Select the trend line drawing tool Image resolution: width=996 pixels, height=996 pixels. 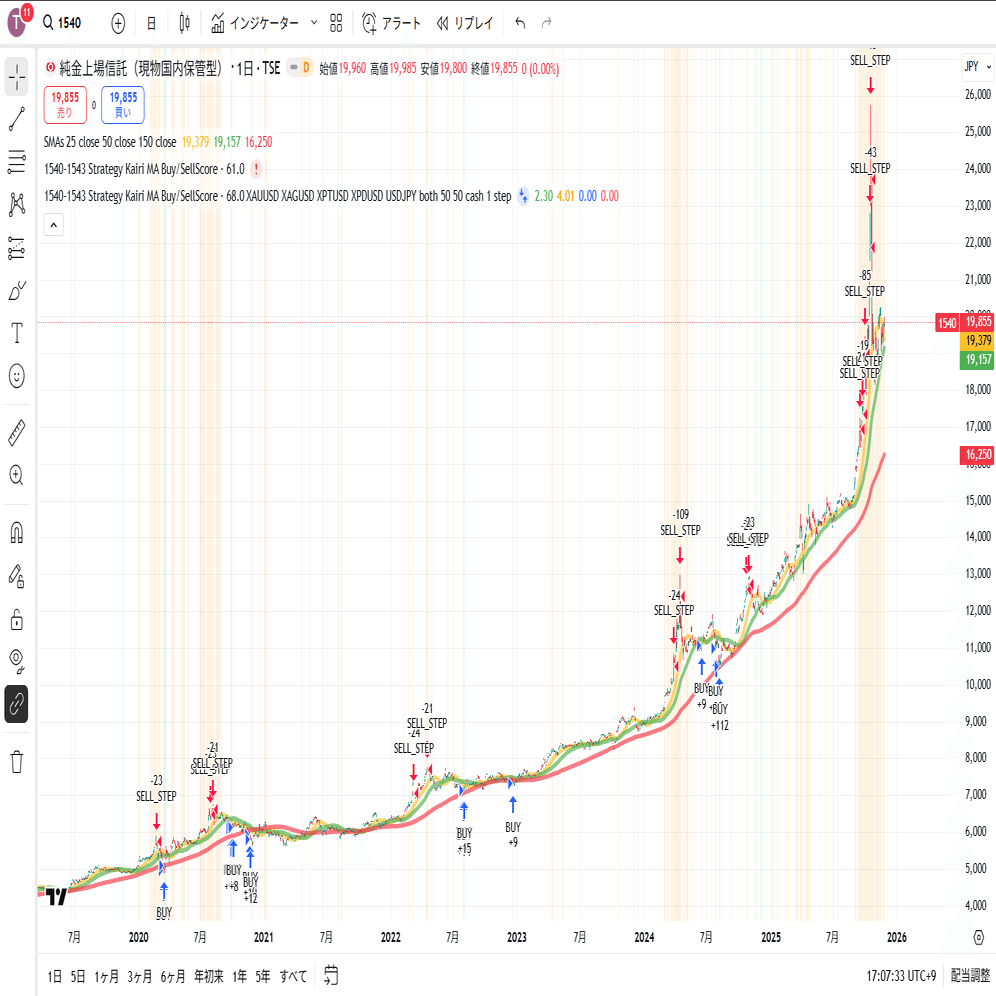click(16, 120)
